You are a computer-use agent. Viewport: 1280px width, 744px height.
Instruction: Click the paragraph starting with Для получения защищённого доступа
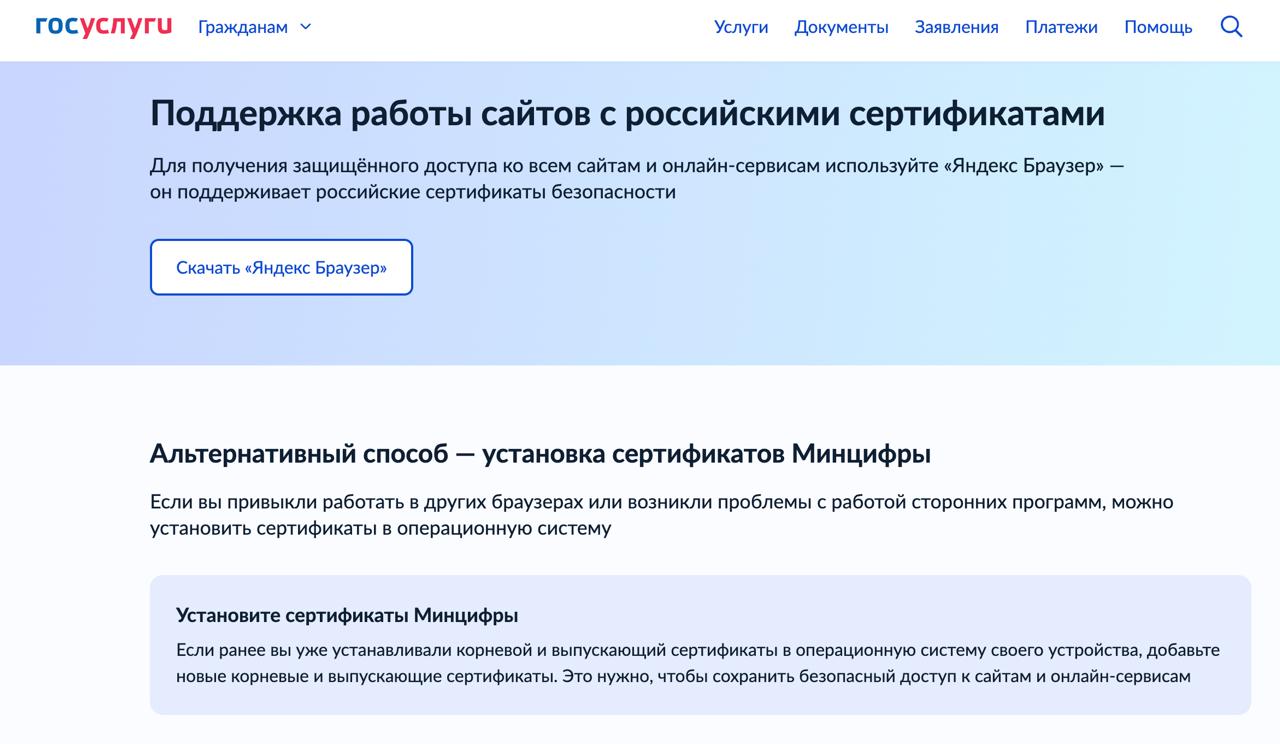pos(637,178)
